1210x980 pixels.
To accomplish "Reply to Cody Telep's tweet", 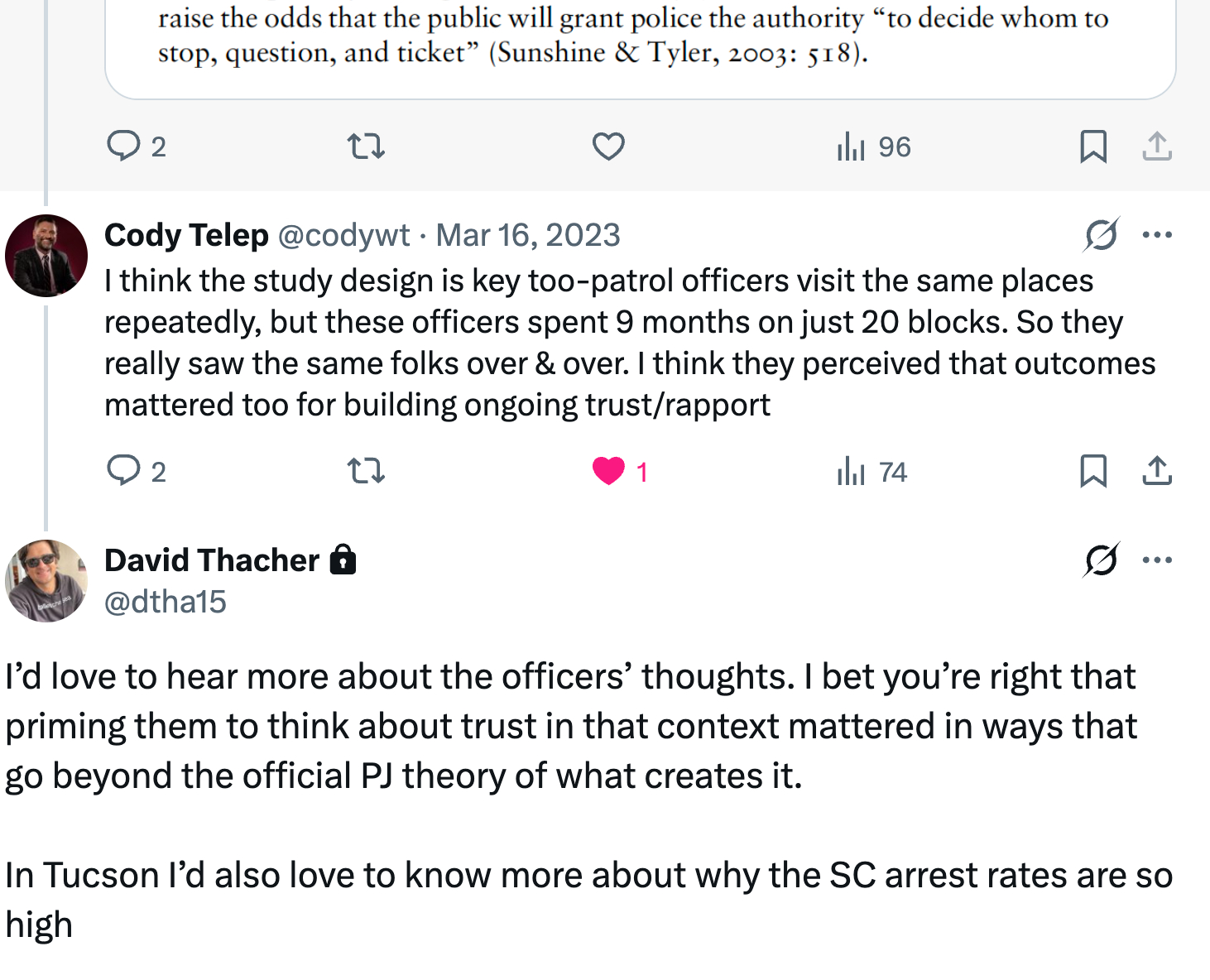I will pos(124,470).
